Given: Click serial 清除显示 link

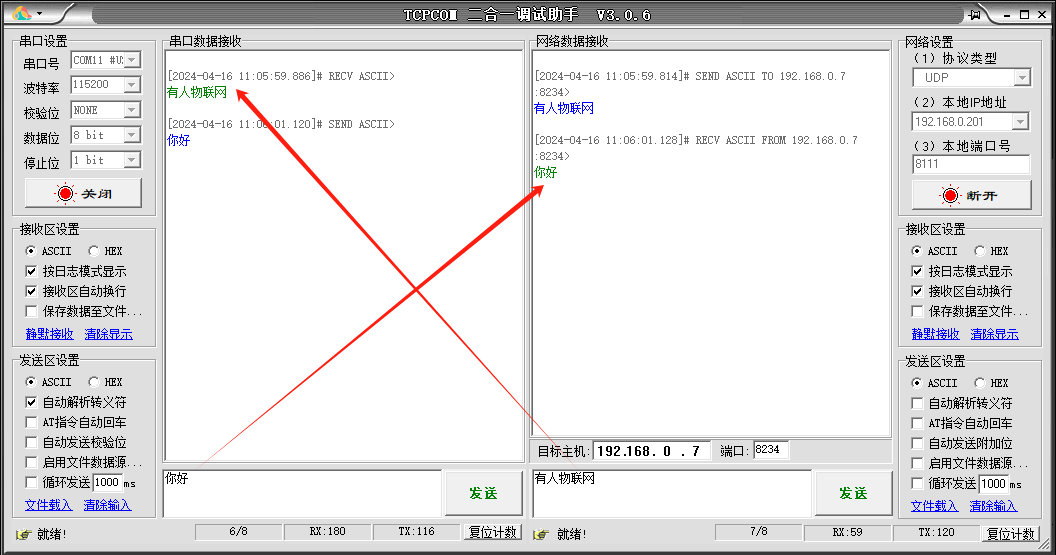Looking at the screenshot, I should tap(108, 333).
